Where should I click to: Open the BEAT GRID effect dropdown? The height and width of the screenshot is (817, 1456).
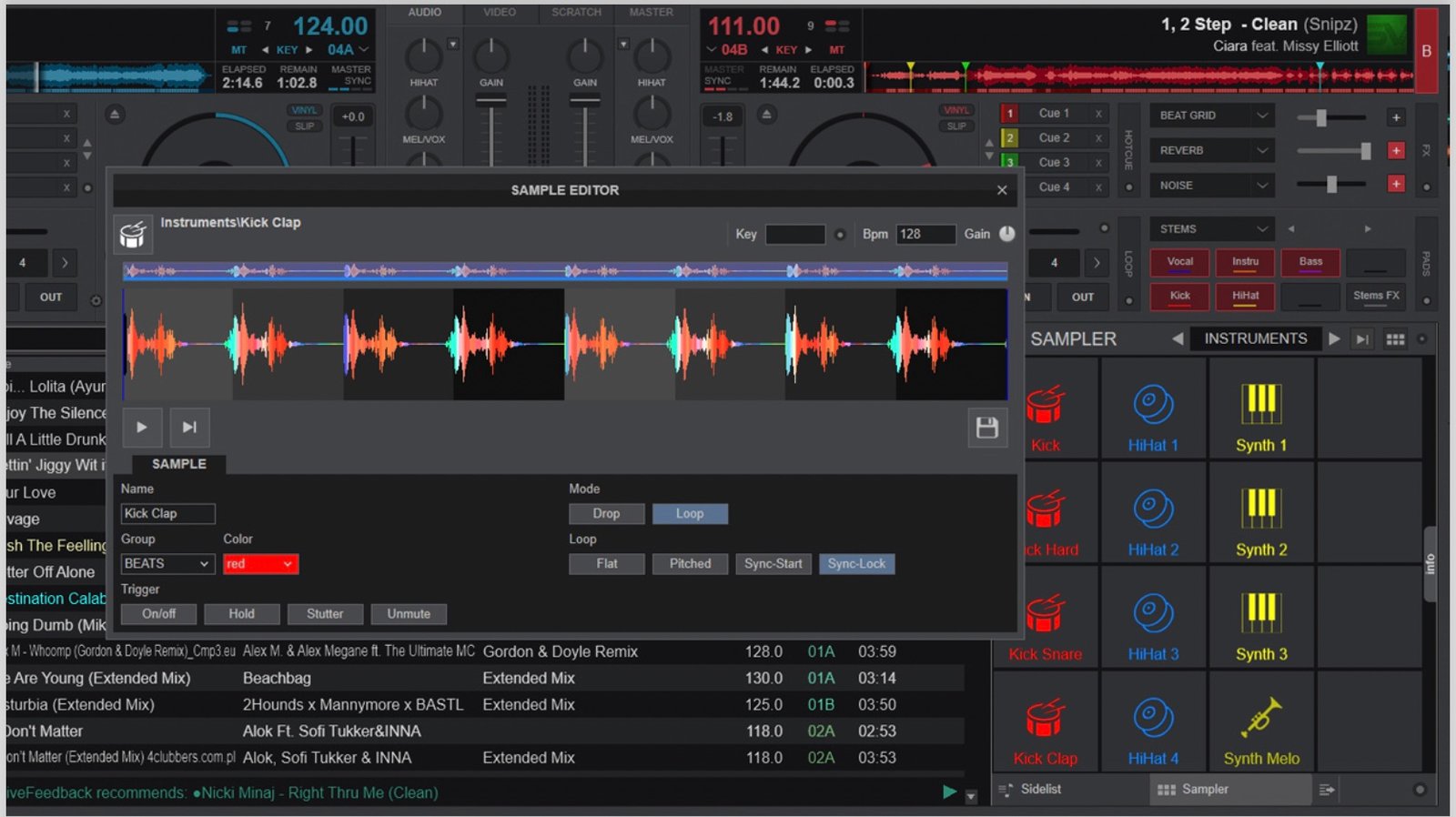1213,116
